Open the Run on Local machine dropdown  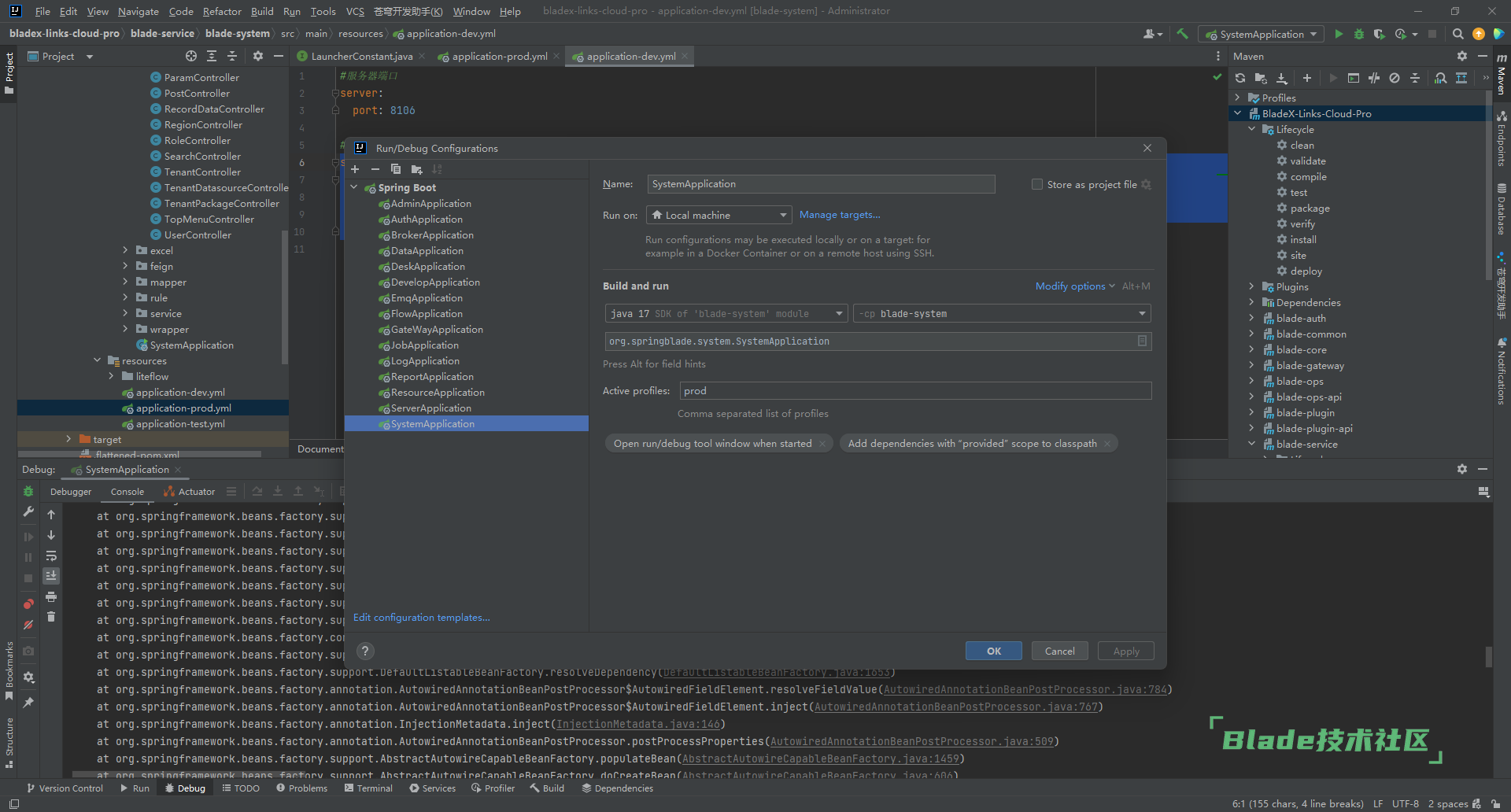[x=719, y=215]
